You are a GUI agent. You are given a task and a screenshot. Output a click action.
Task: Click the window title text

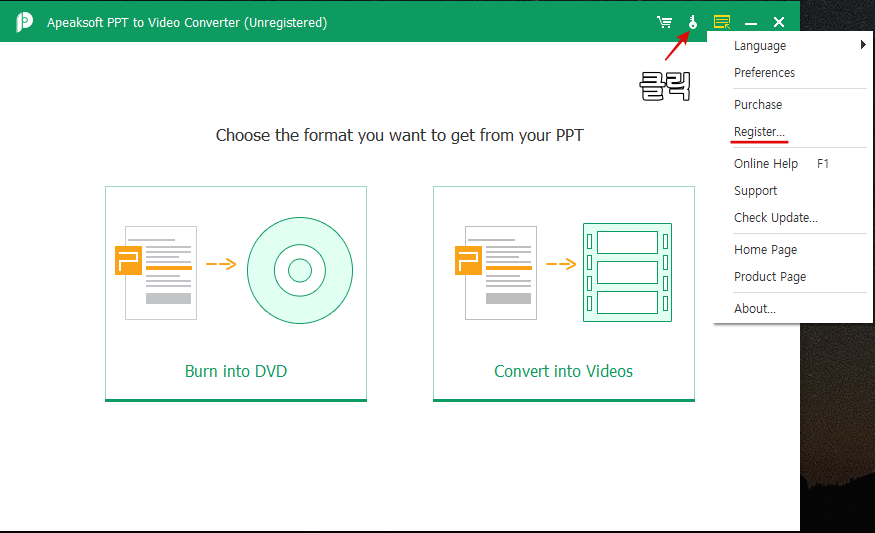tap(187, 23)
